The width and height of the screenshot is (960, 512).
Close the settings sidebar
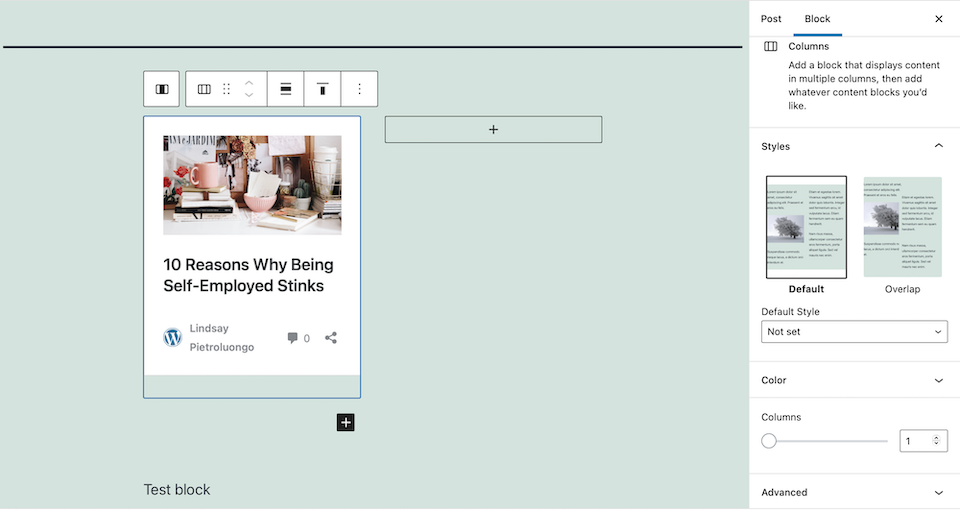point(938,19)
